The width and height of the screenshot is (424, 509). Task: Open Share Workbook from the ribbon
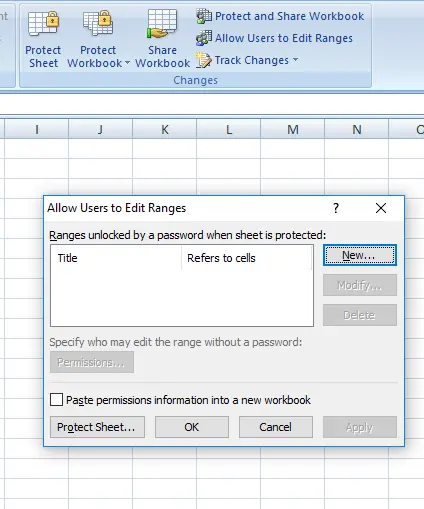pos(162,39)
